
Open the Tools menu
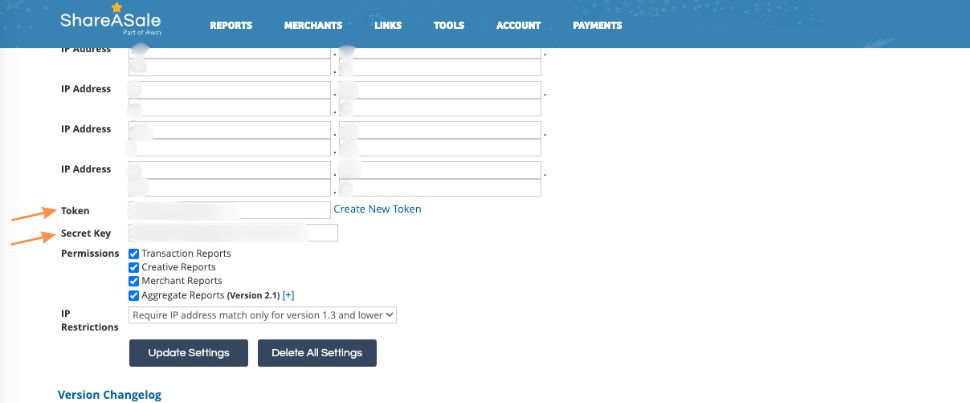coord(448,26)
